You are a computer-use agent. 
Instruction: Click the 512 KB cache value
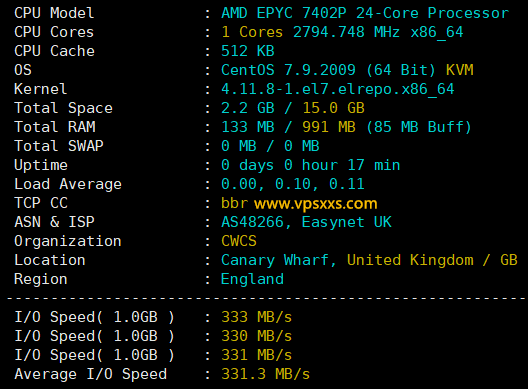point(248,51)
